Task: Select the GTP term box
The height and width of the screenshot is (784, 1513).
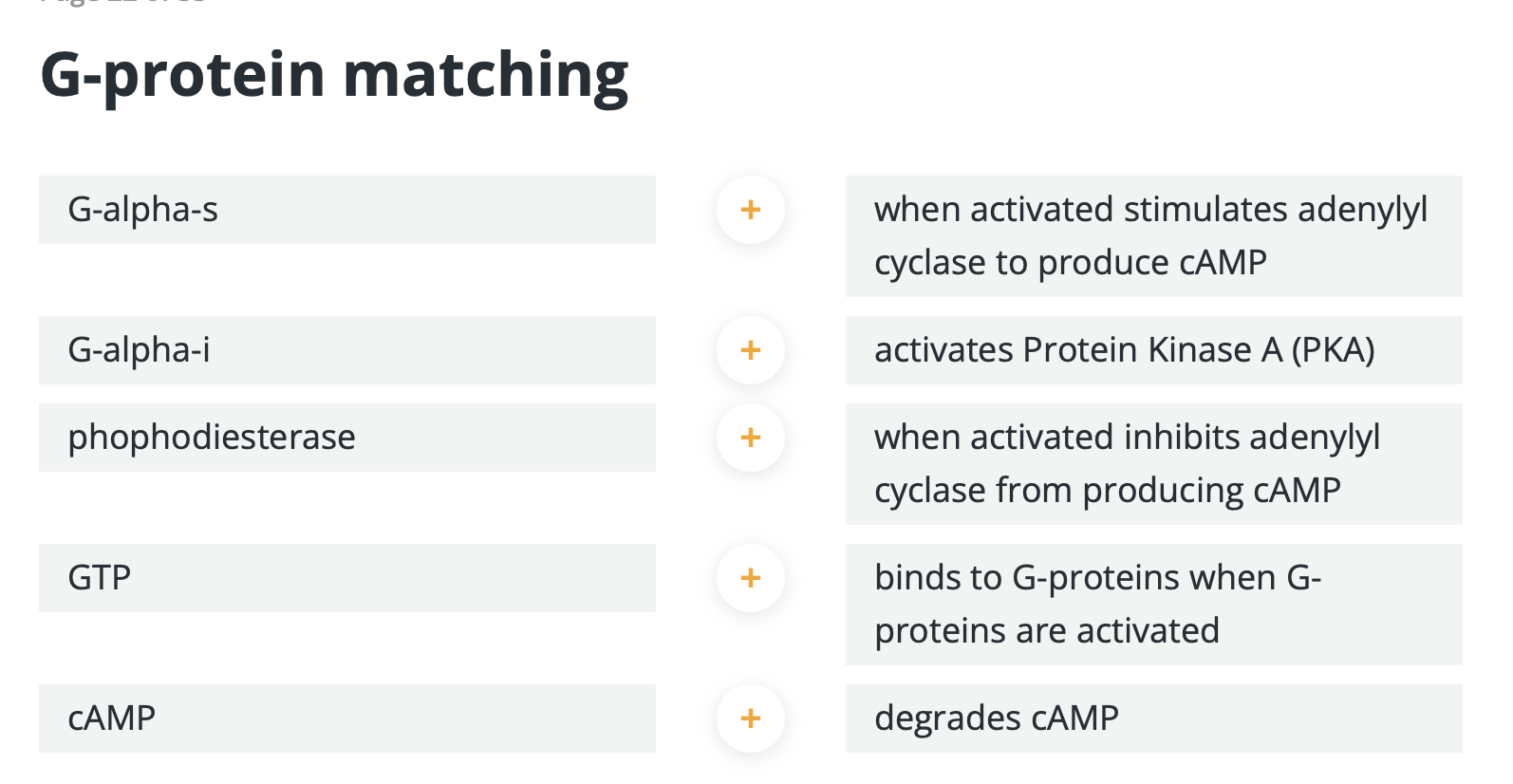Action: [x=346, y=577]
